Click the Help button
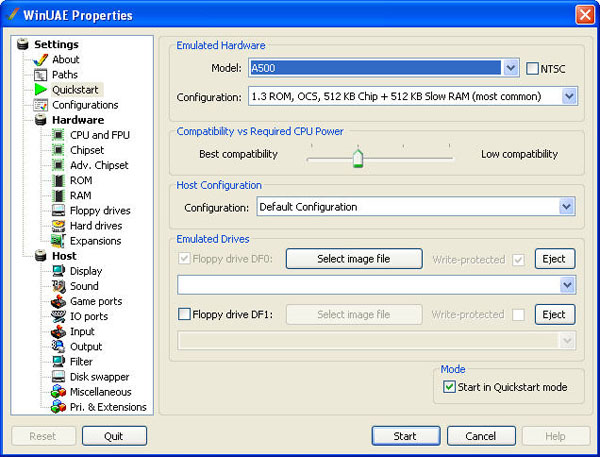 (556, 436)
